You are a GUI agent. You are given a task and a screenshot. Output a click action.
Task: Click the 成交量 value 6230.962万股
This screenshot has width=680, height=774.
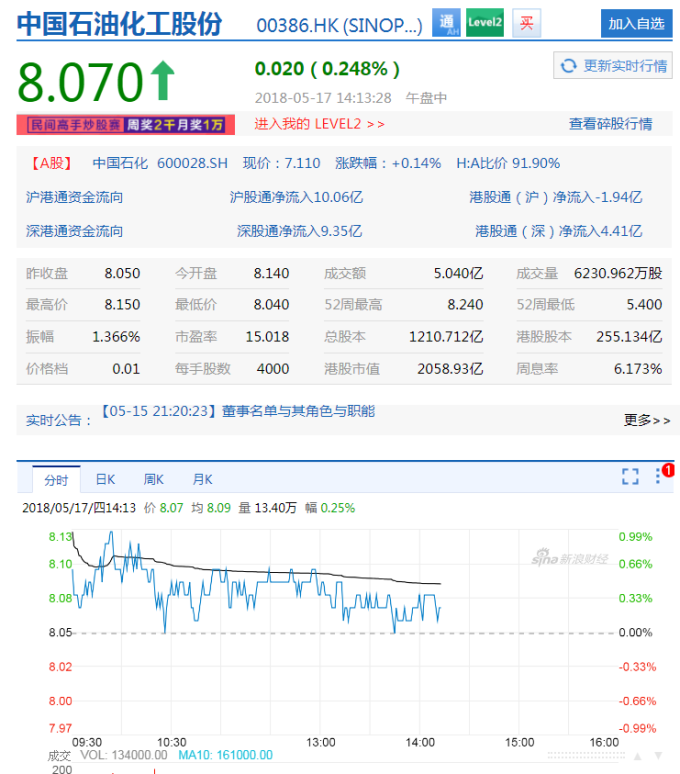(618, 273)
